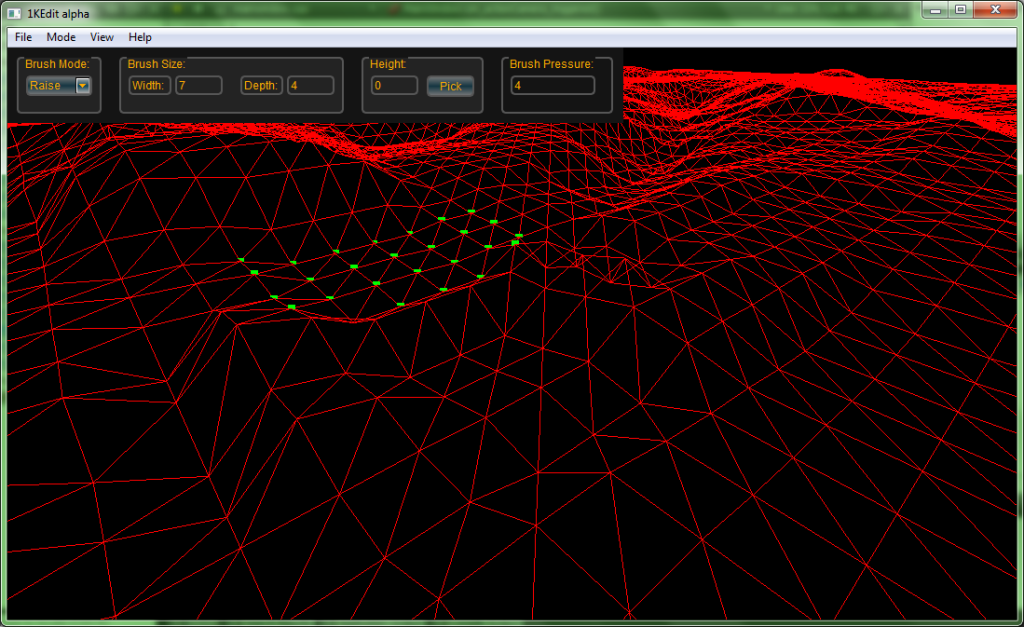
Task: Expand the Brush Mode dropdown arrow
Action: coord(83,86)
